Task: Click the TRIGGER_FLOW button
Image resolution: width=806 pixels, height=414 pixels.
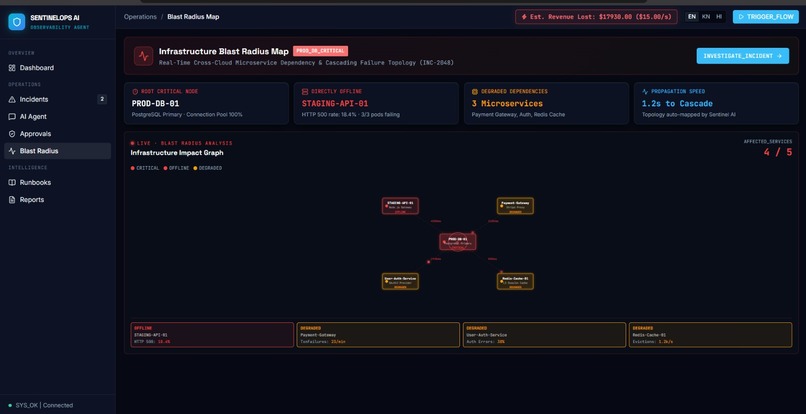Action: 765,17
